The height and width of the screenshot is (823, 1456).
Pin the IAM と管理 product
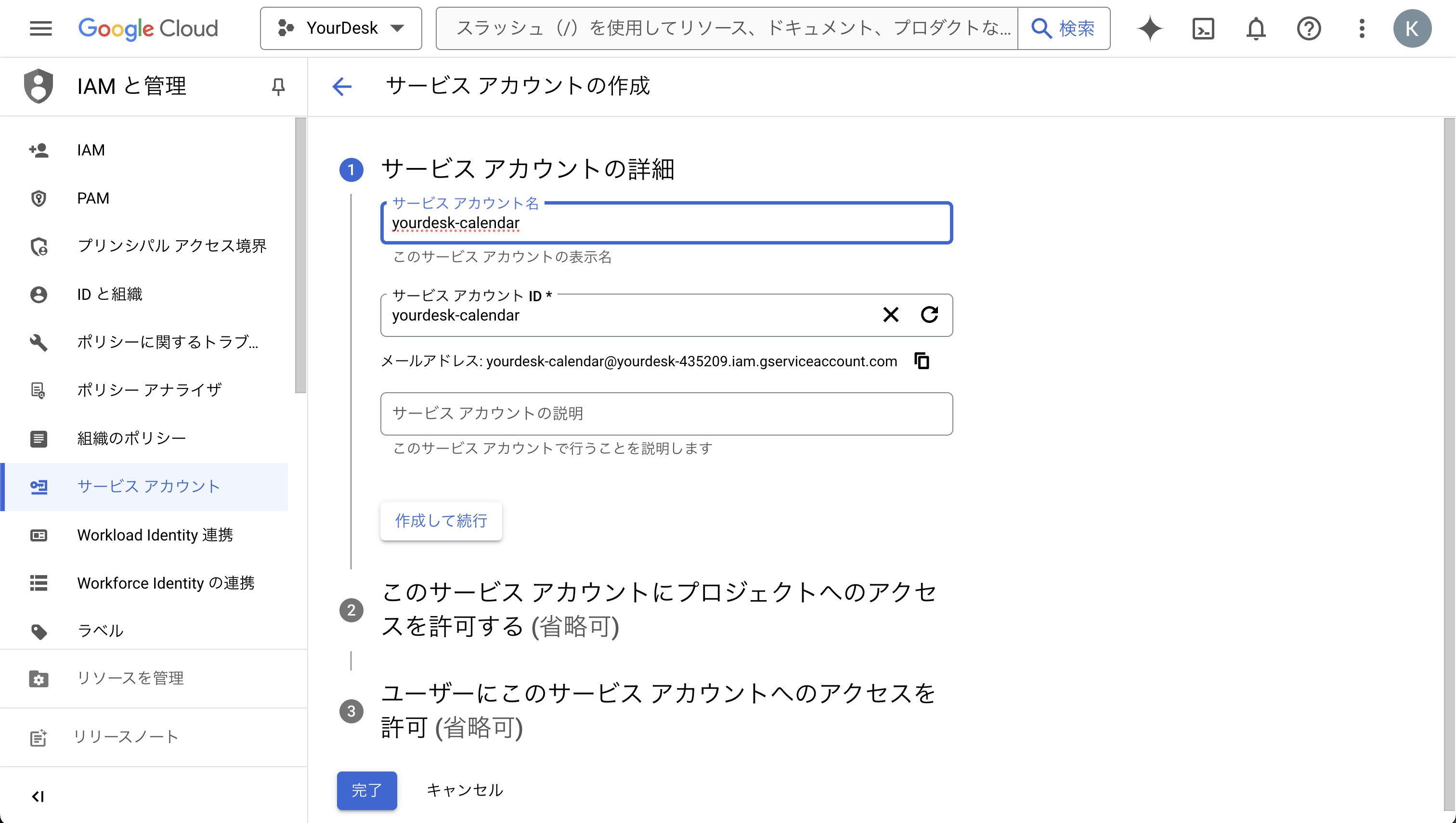278,87
